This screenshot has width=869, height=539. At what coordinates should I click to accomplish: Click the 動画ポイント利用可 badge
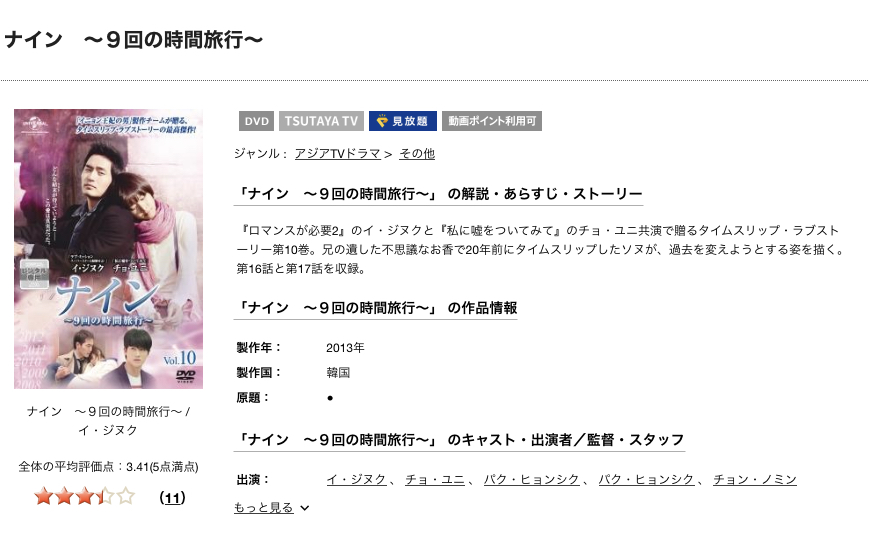click(x=492, y=121)
